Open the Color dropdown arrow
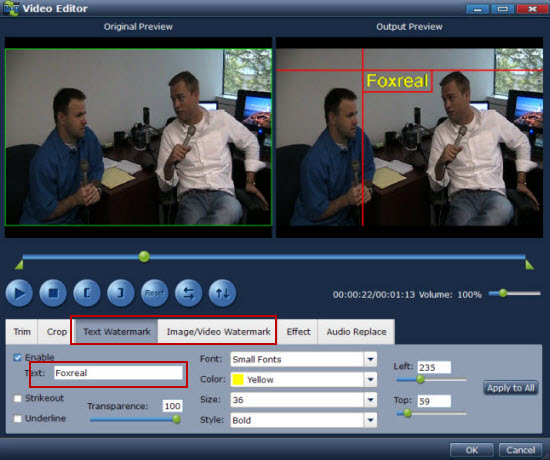The height and width of the screenshot is (460, 550). tap(370, 380)
